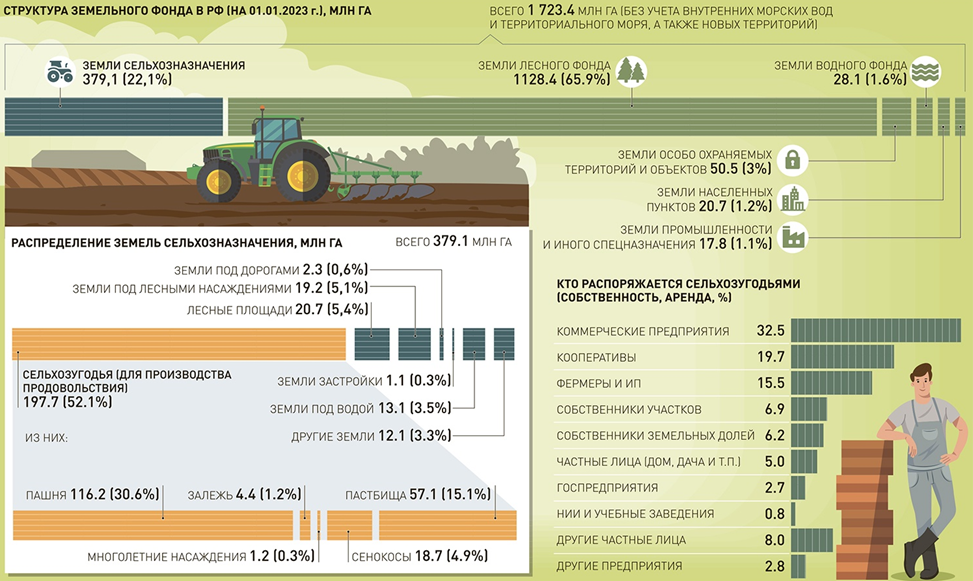
Task: Click the waves icon for Земли водного фонда
Action: pos(924,71)
